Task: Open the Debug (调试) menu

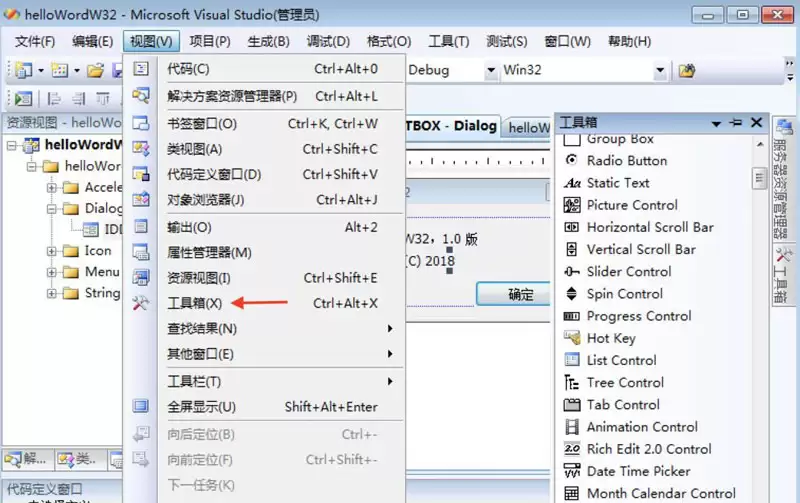Action: (328, 41)
